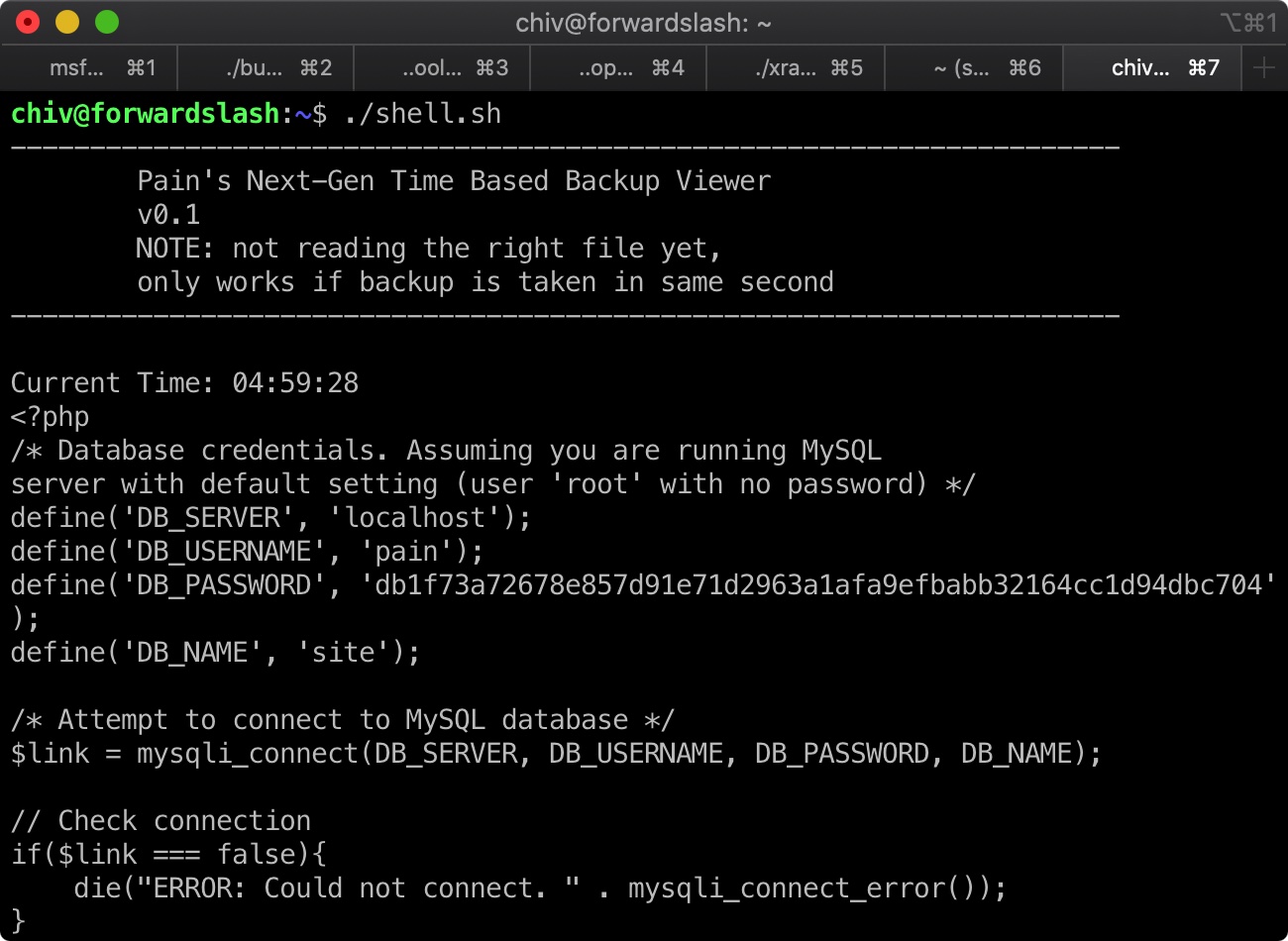Select the active chiv… tab

point(1152,67)
